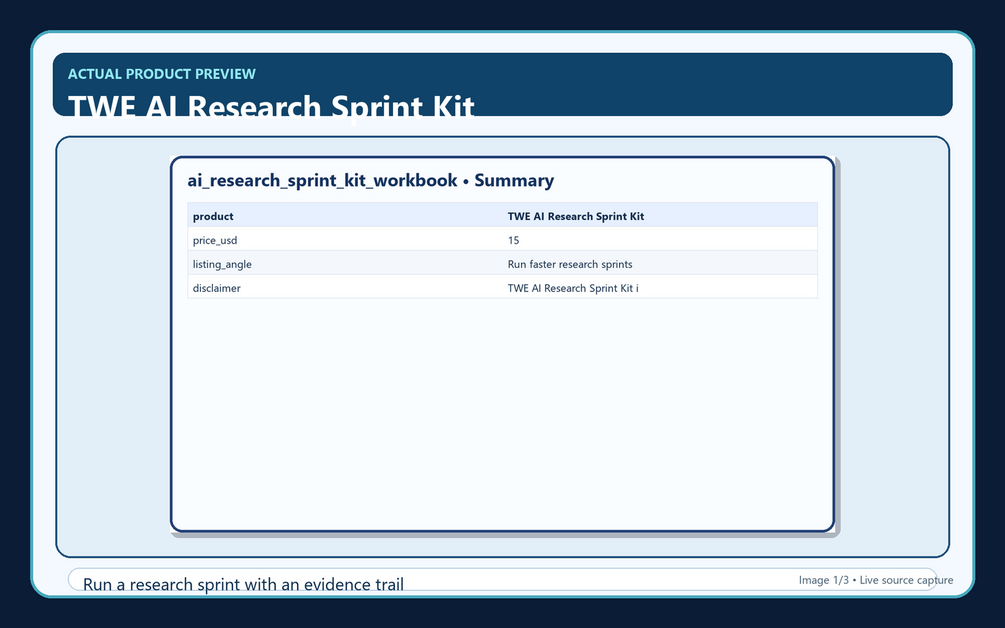Click the 'Run a research sprint with an evidence trail' caption
This screenshot has width=1005, height=628.
(244, 584)
